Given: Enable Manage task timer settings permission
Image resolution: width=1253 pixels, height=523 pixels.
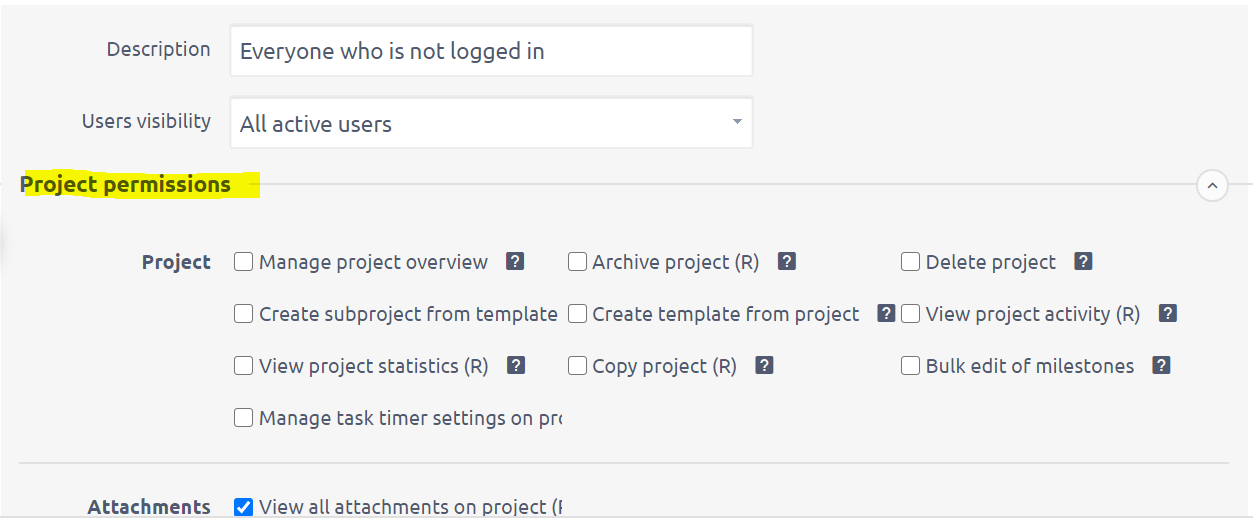Looking at the screenshot, I should coord(244,418).
